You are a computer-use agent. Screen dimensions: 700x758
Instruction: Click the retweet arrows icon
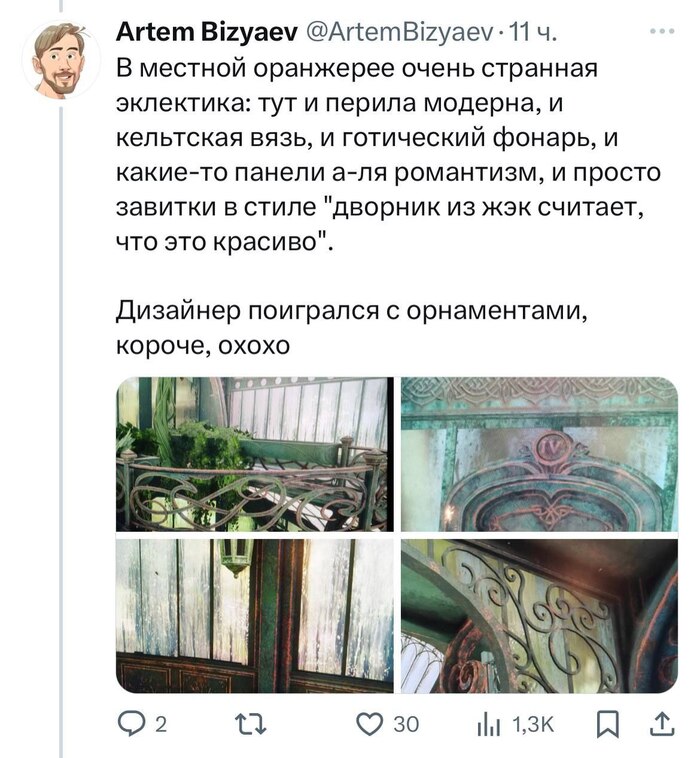[x=250, y=724]
